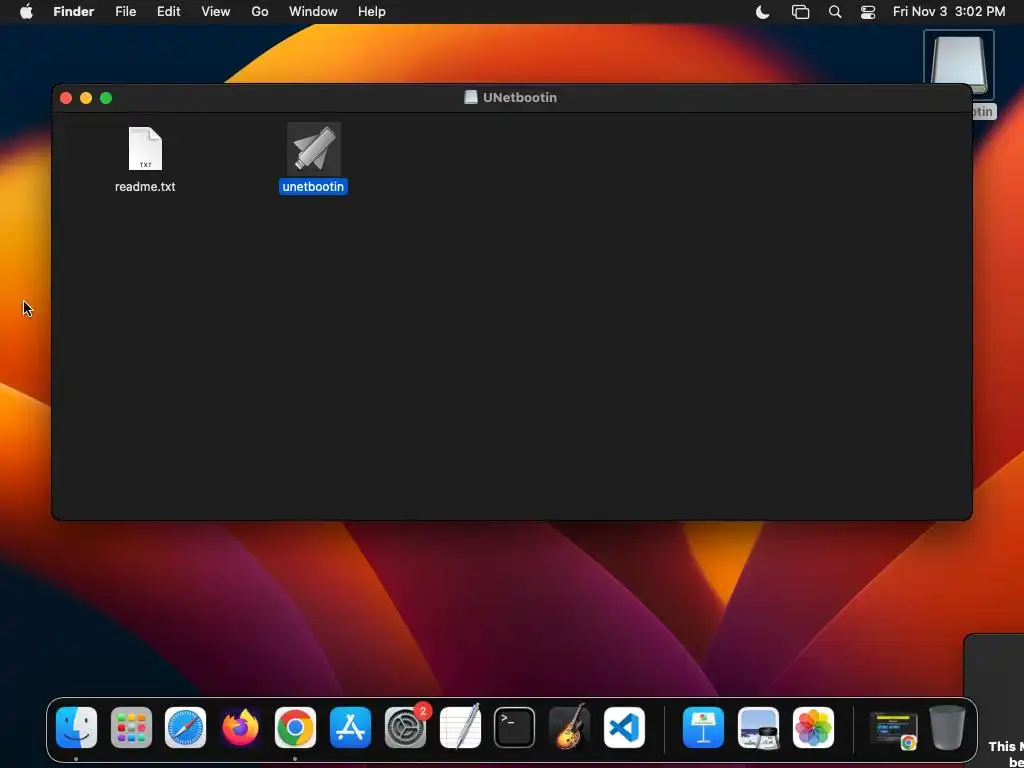Open the View menu
Viewport: 1024px width, 768px height.
(216, 12)
